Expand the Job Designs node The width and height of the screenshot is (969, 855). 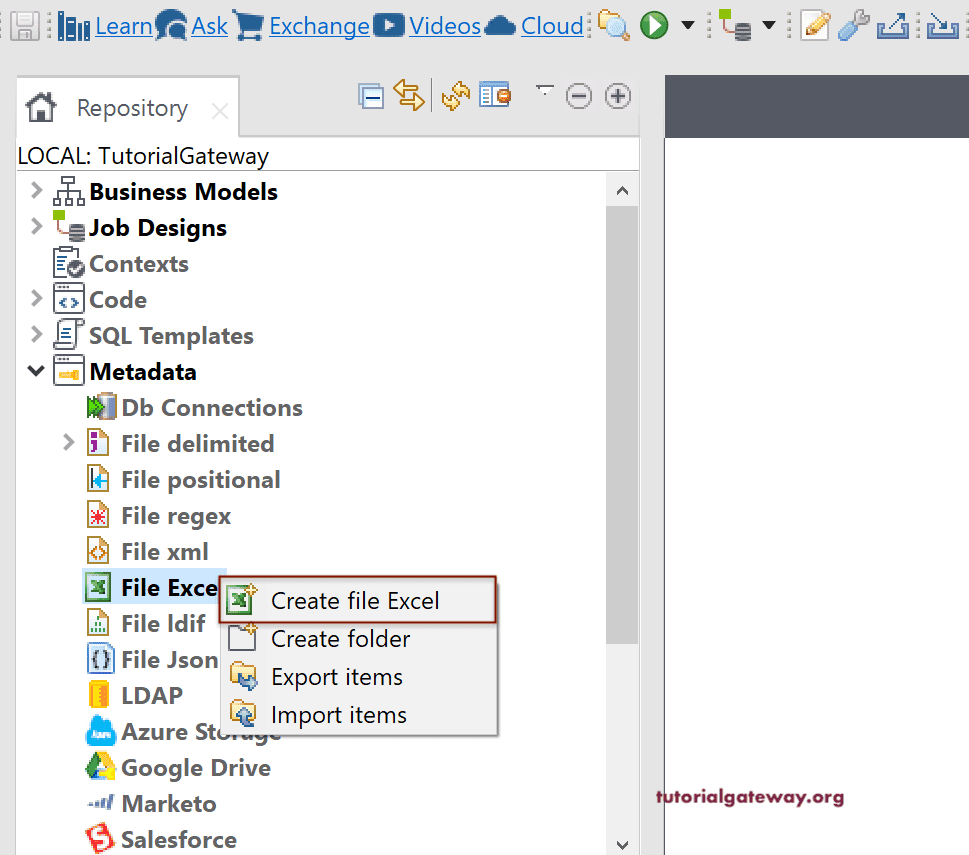36,227
